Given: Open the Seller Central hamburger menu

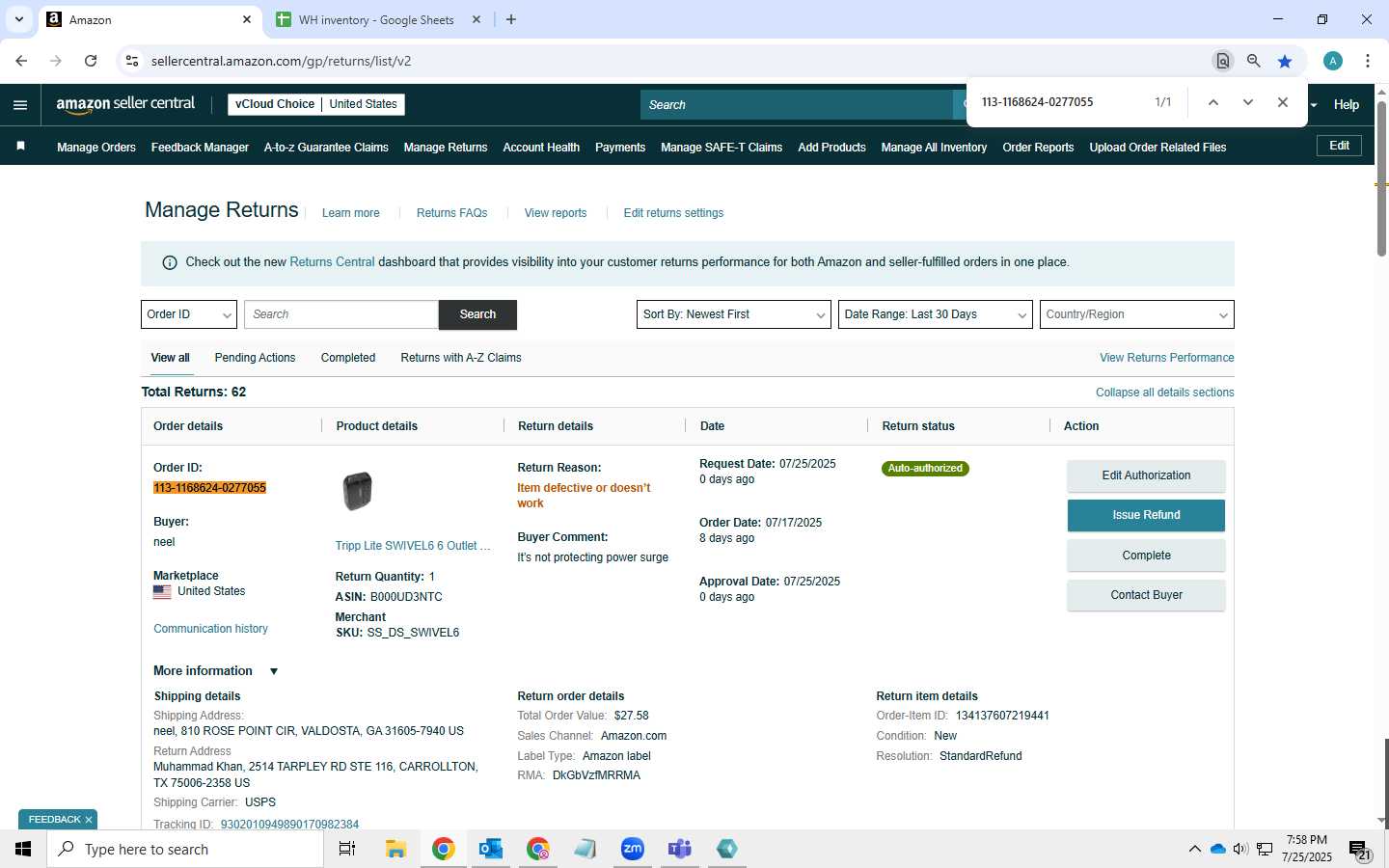Looking at the screenshot, I should [20, 105].
